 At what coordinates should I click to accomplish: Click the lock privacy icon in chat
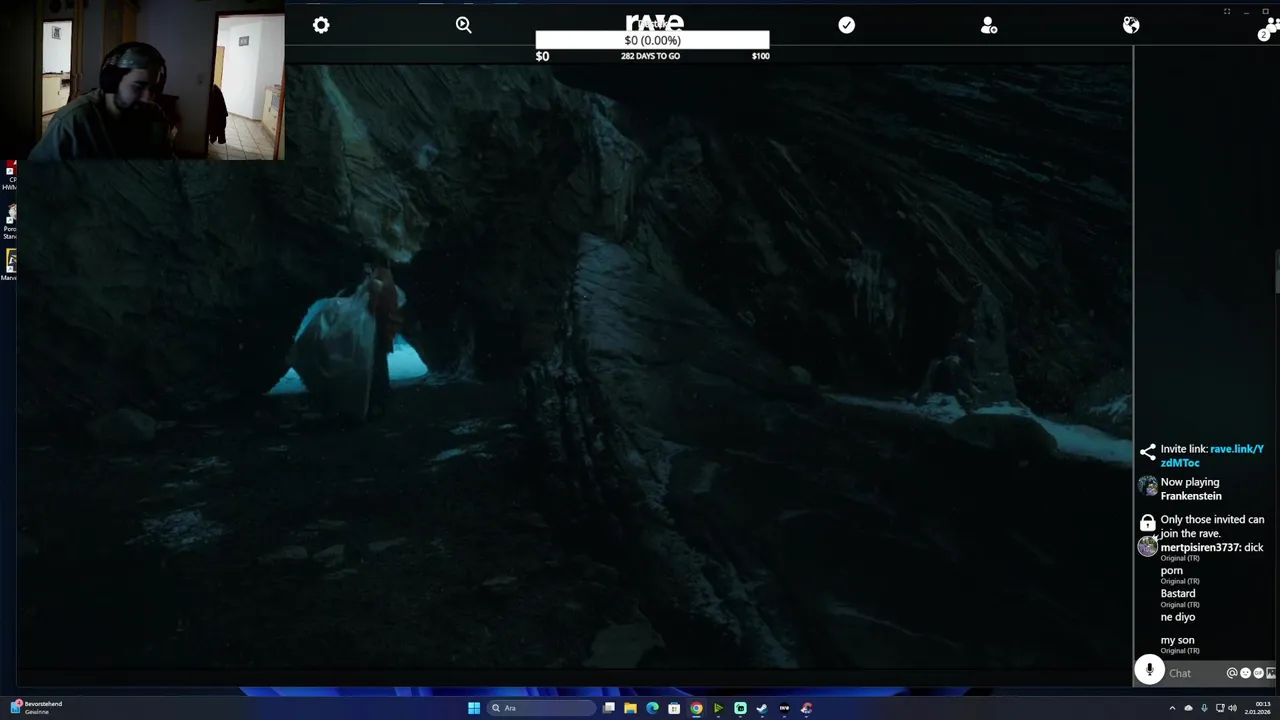point(1148,522)
